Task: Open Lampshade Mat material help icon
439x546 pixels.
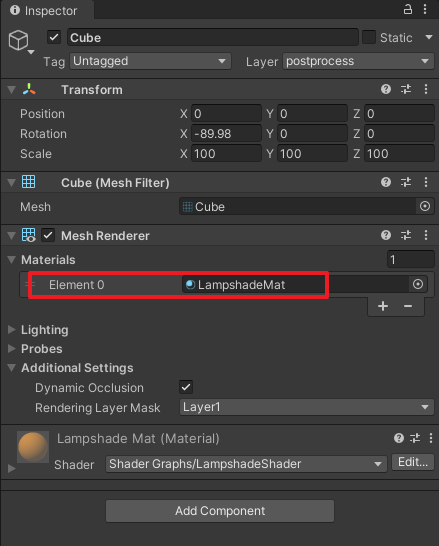Action: [399, 438]
